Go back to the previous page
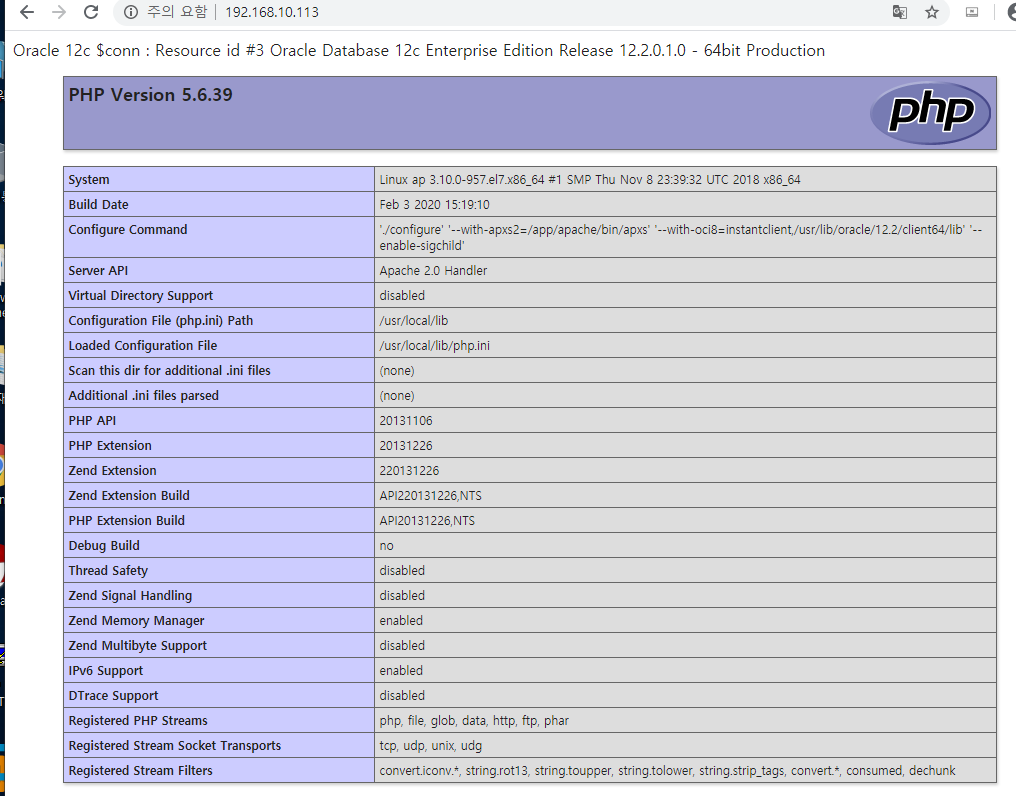Image resolution: width=1016 pixels, height=796 pixels. 27,12
